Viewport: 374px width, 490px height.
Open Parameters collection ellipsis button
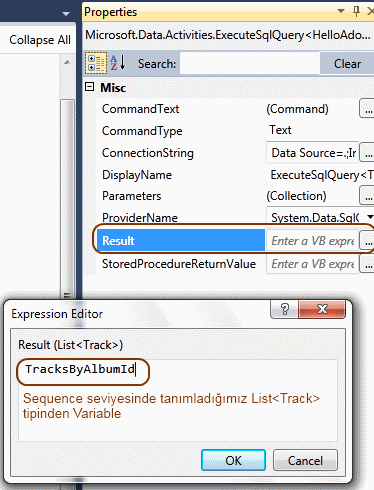pyautogui.click(x=367, y=196)
